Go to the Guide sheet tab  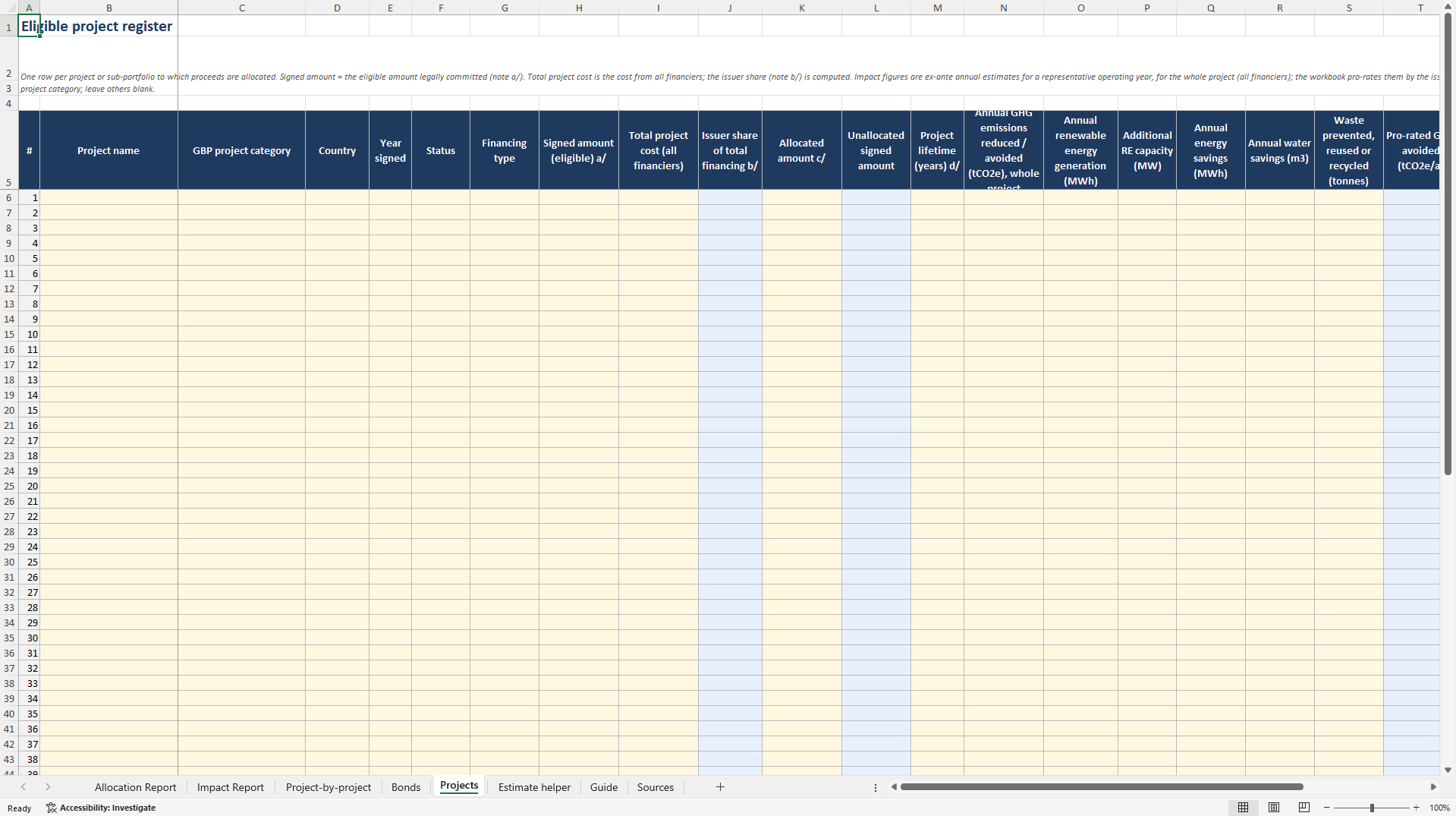(604, 787)
